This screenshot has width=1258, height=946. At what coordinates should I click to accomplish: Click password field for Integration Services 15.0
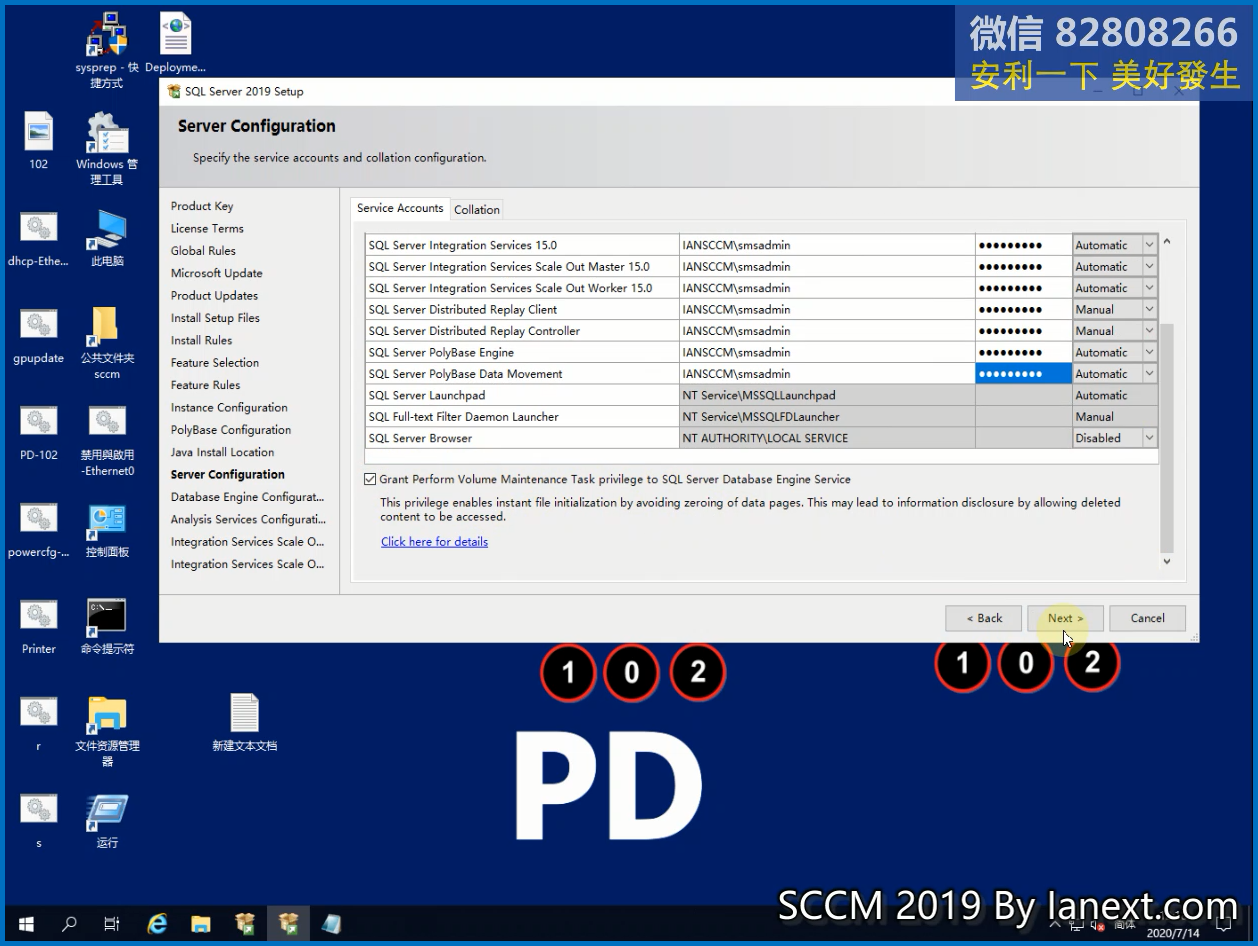1024,245
